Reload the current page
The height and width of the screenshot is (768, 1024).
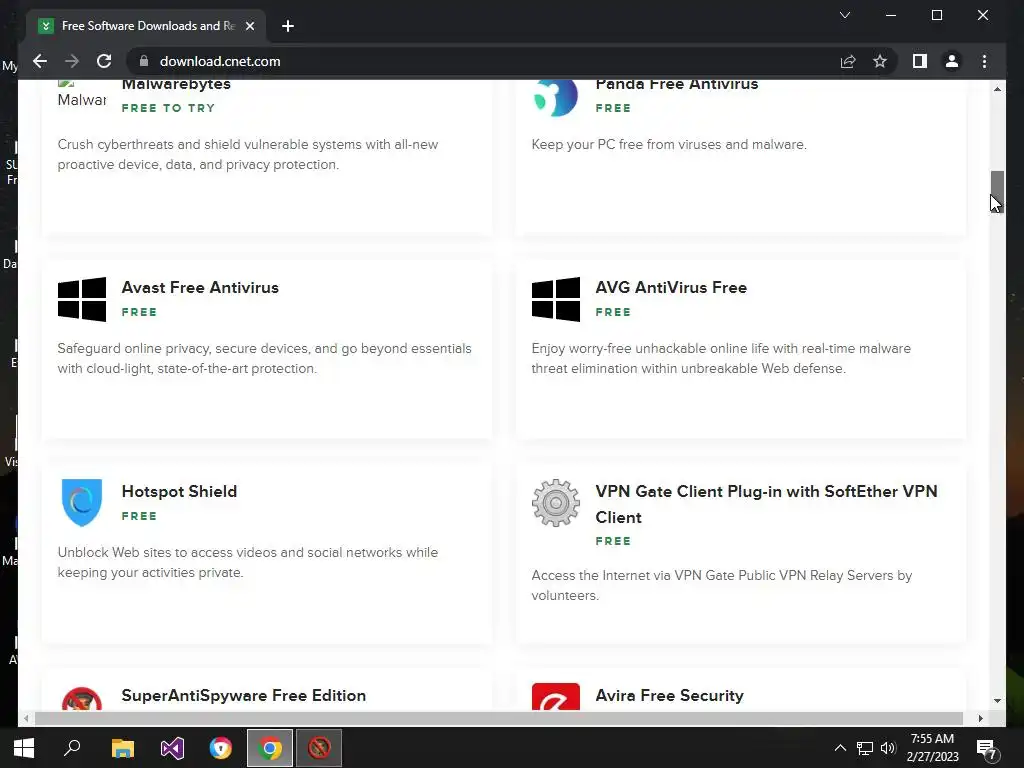pyautogui.click(x=104, y=61)
